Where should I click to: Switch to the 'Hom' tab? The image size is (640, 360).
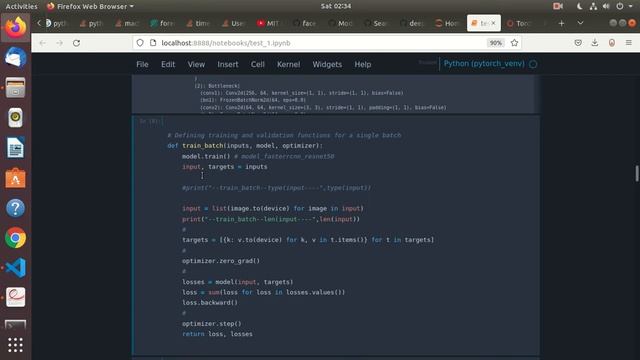pos(447,23)
